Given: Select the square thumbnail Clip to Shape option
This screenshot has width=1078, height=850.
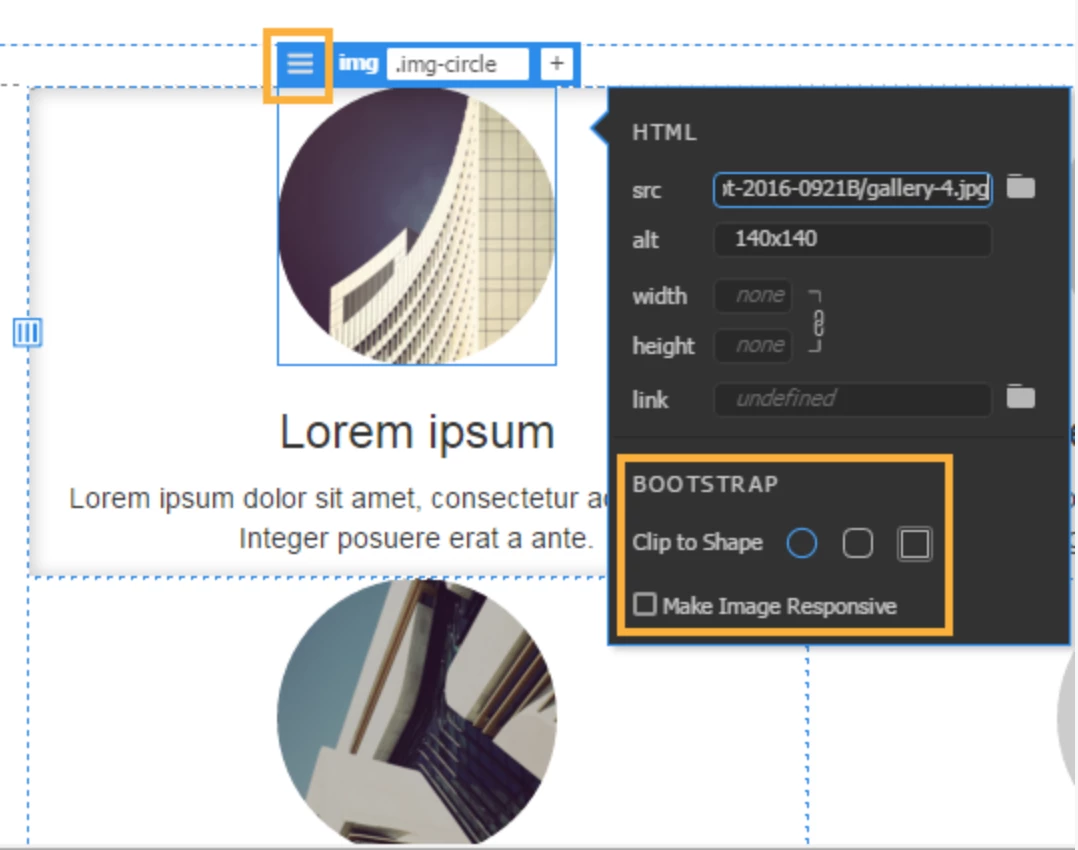Looking at the screenshot, I should pyautogui.click(x=914, y=544).
